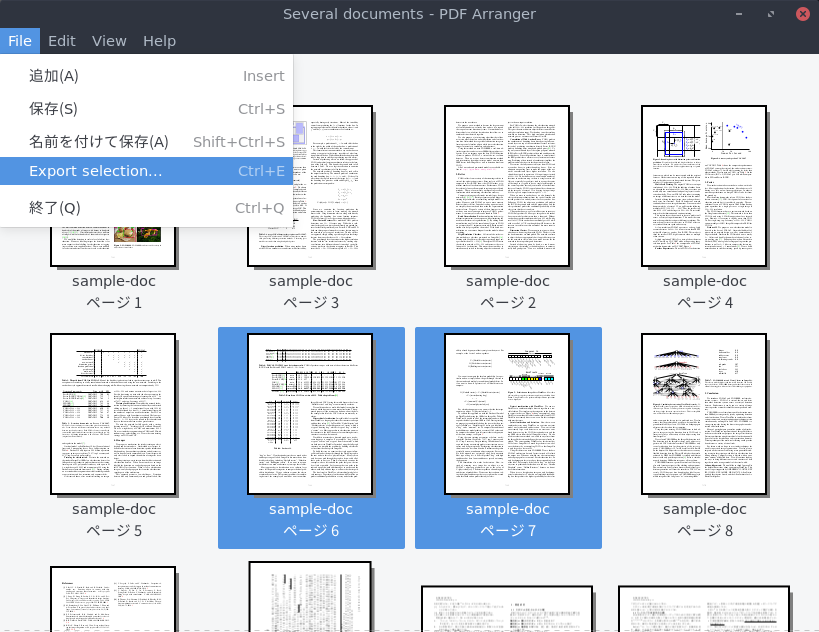
Task: Open the File menu
Action: point(20,41)
